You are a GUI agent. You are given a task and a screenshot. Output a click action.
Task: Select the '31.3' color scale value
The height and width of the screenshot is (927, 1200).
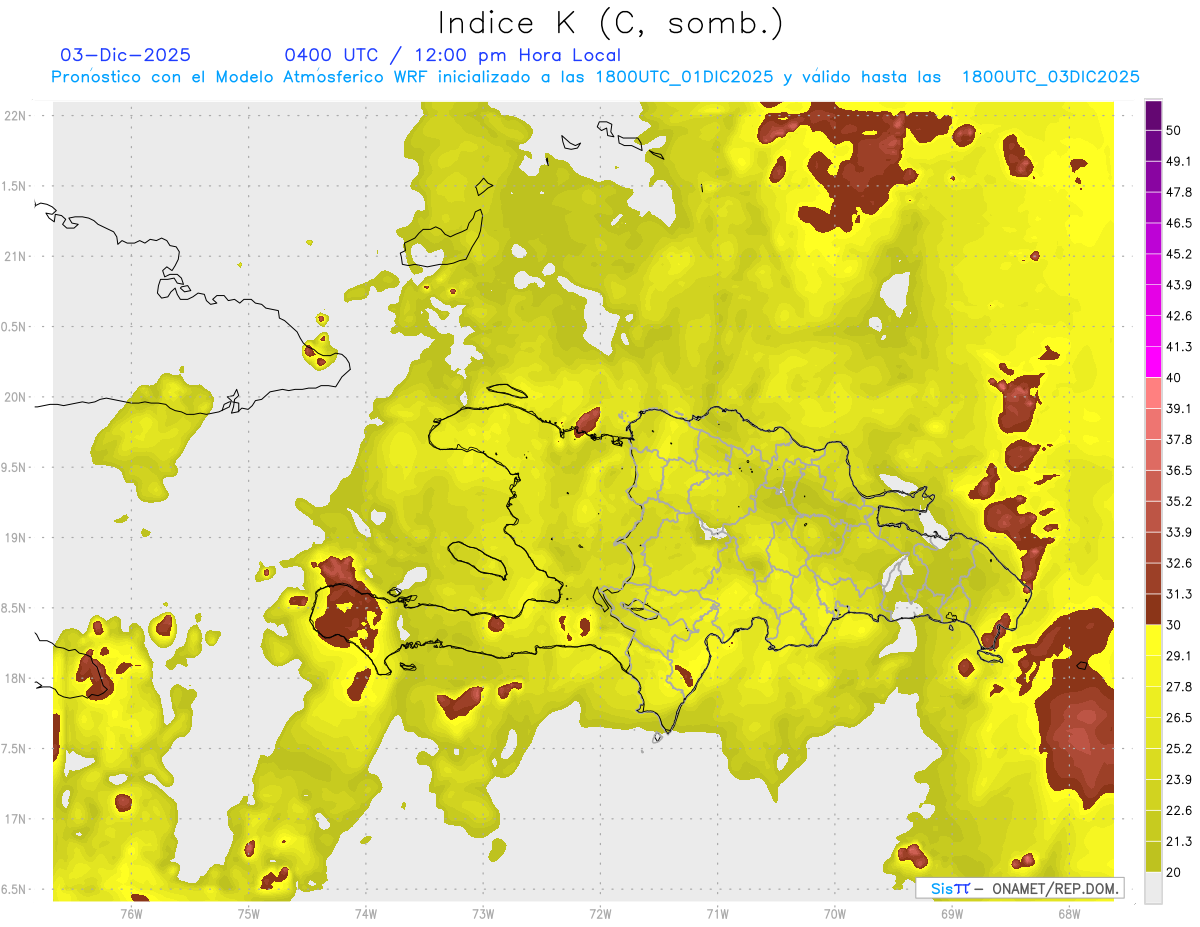pyautogui.click(x=1179, y=594)
